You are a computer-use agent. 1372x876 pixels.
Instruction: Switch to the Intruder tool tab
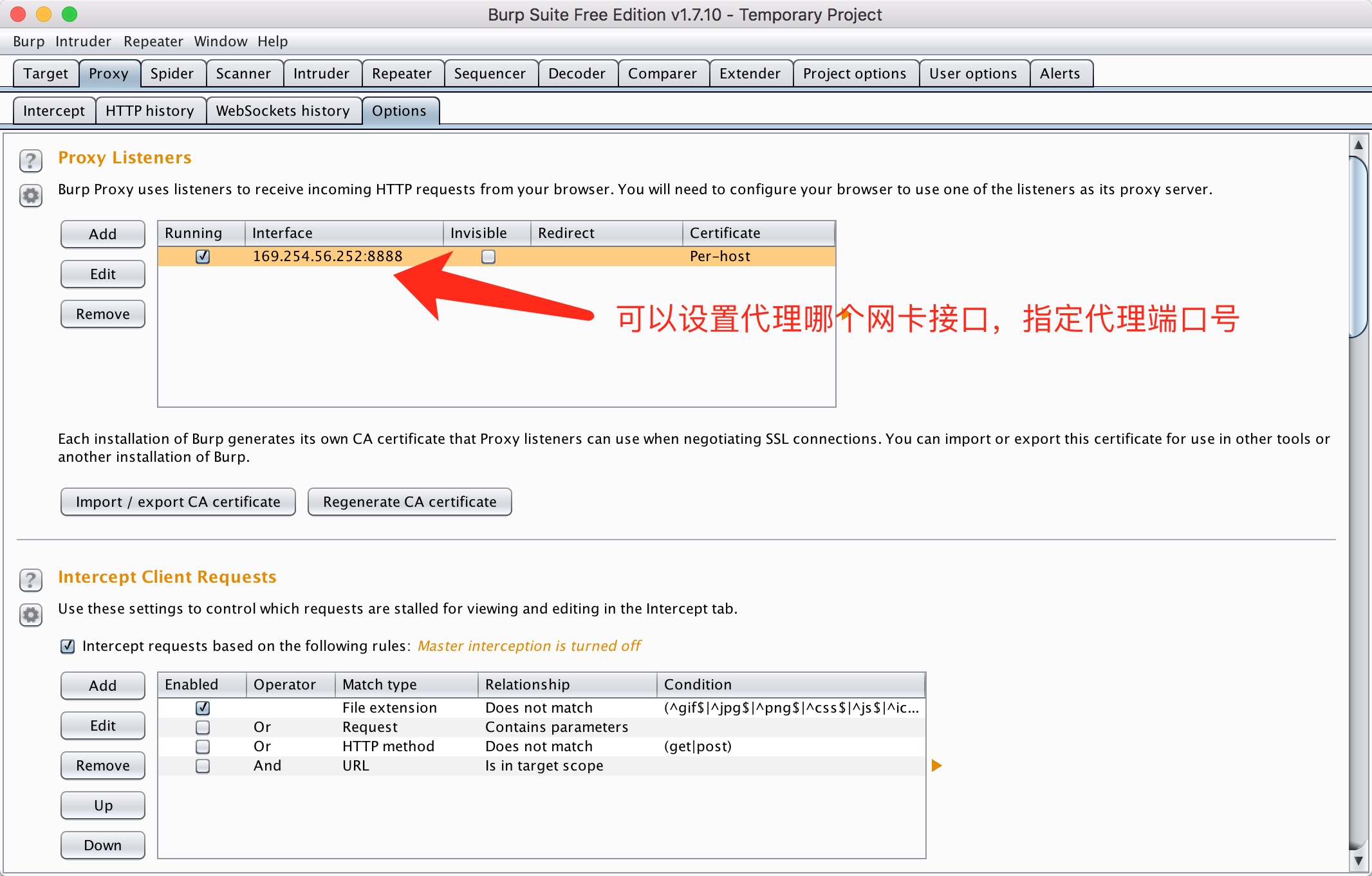click(321, 73)
